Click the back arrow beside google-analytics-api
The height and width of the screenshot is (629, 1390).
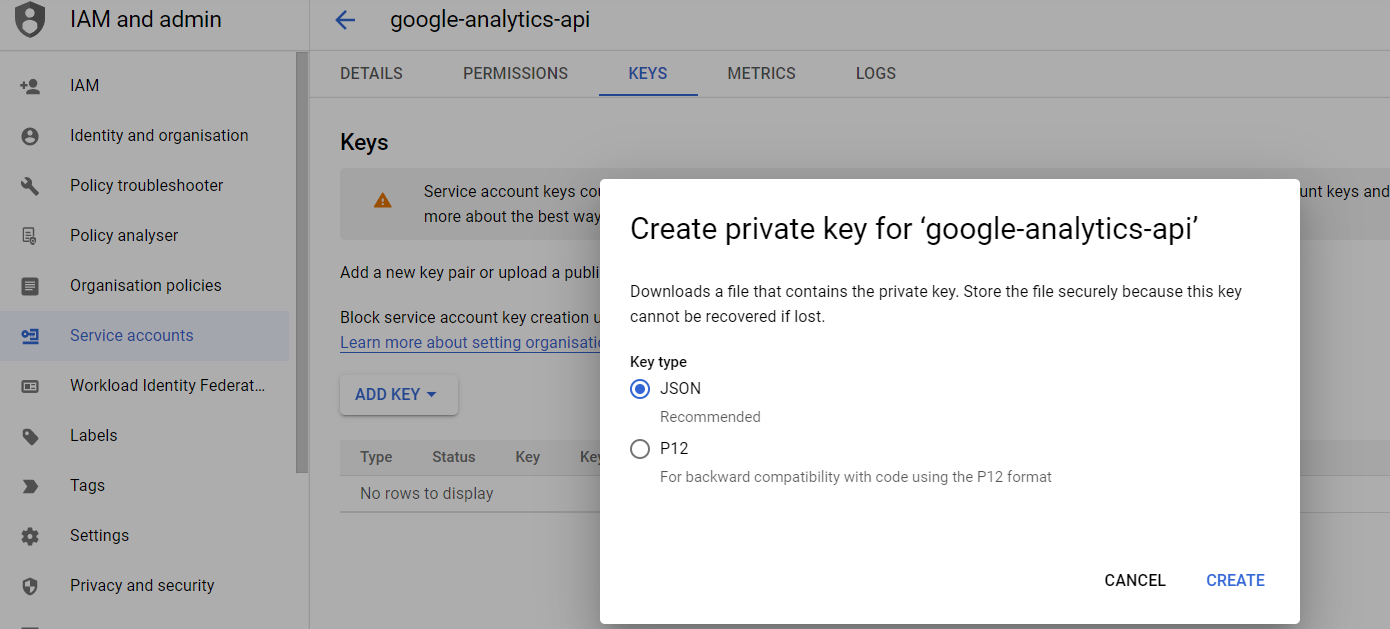[345, 20]
